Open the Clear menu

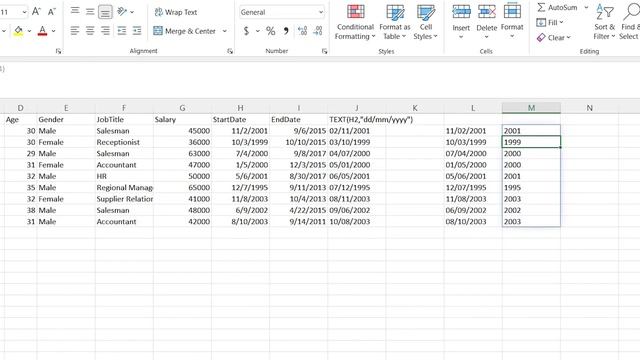click(553, 38)
